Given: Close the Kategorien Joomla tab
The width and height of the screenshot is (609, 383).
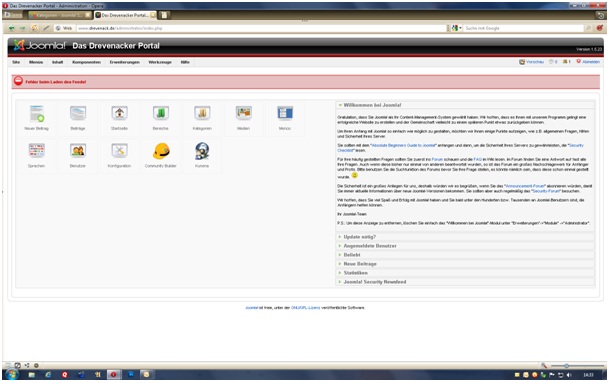Looking at the screenshot, I should pyautogui.click(x=88, y=15).
